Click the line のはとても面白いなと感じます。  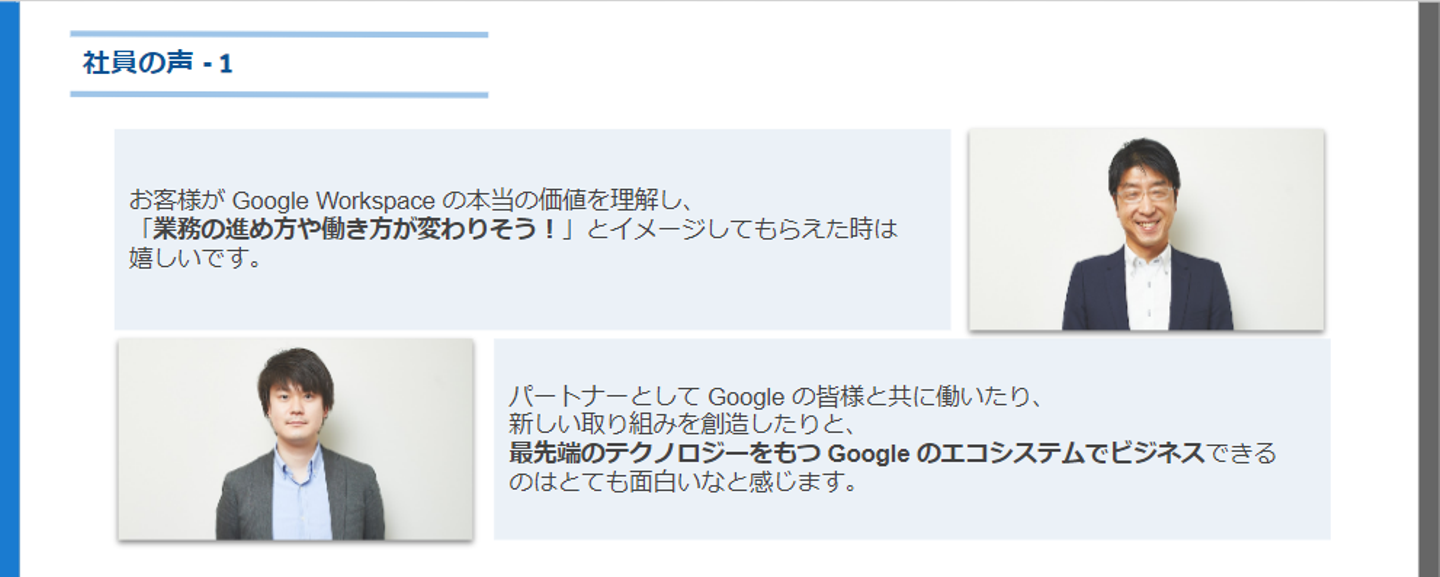pos(684,482)
